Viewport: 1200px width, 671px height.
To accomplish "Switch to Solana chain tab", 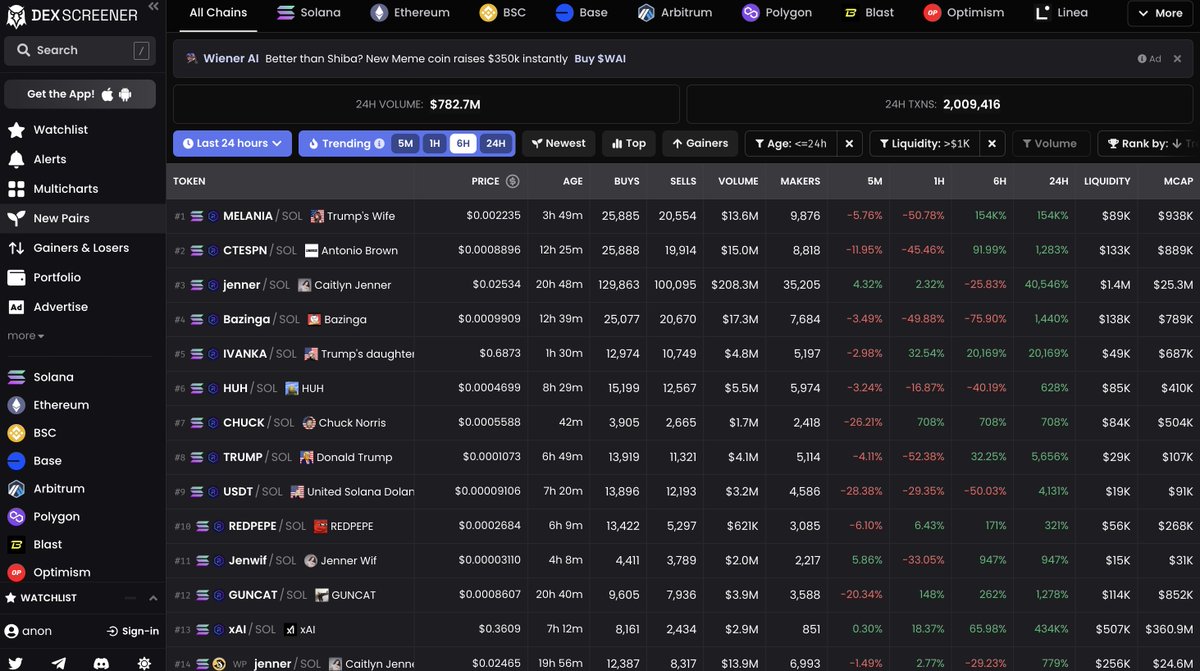I will click(x=309, y=13).
